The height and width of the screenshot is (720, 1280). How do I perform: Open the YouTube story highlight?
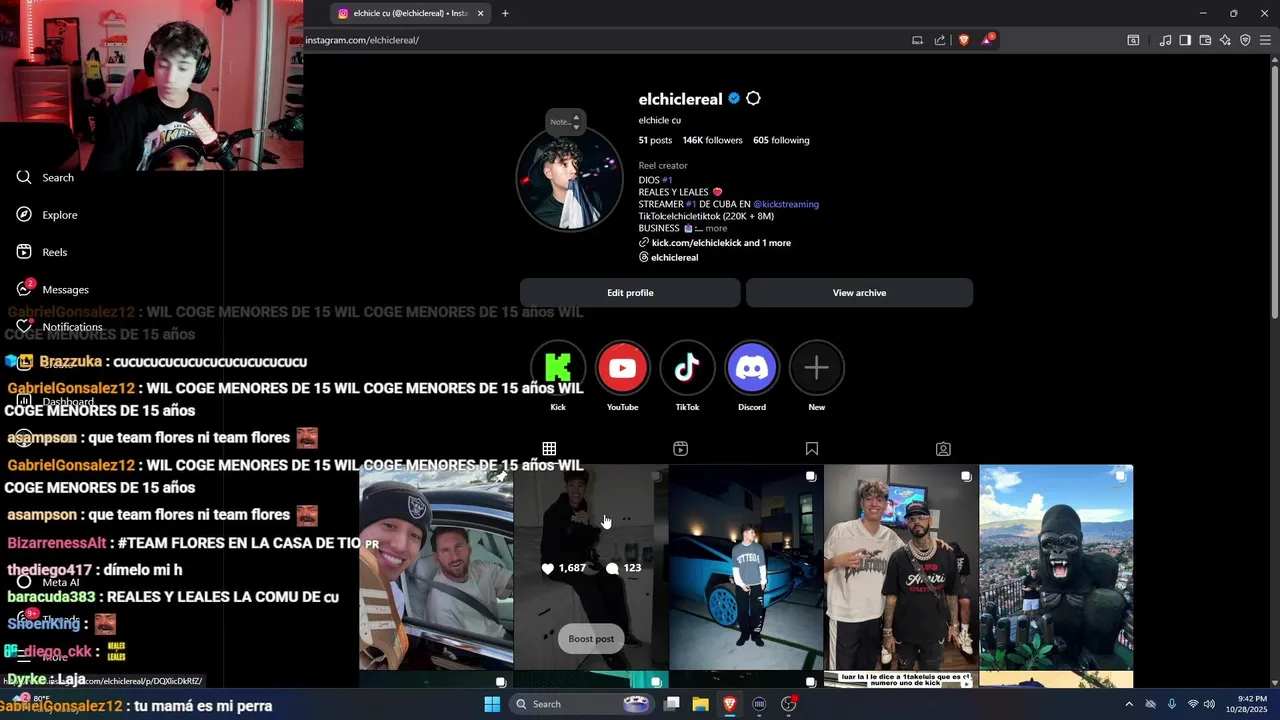(x=622, y=368)
